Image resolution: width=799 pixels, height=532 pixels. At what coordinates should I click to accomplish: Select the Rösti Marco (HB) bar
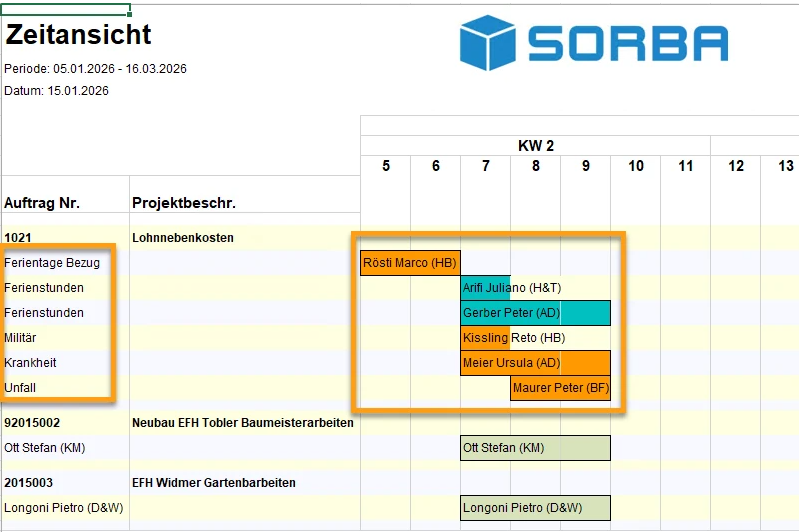pos(410,263)
